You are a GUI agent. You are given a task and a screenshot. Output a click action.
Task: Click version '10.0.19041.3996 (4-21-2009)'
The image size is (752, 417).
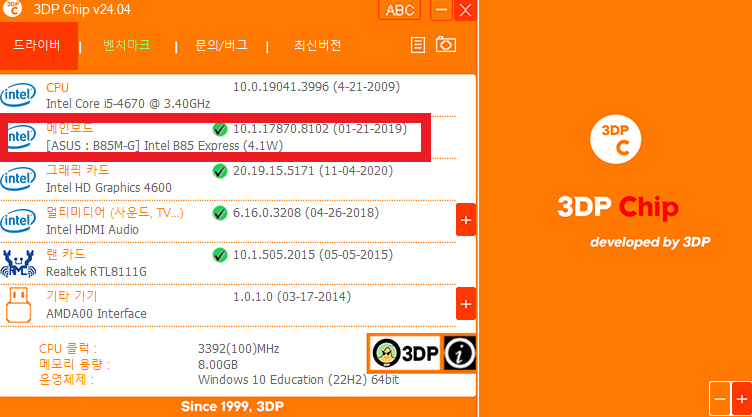[317, 87]
